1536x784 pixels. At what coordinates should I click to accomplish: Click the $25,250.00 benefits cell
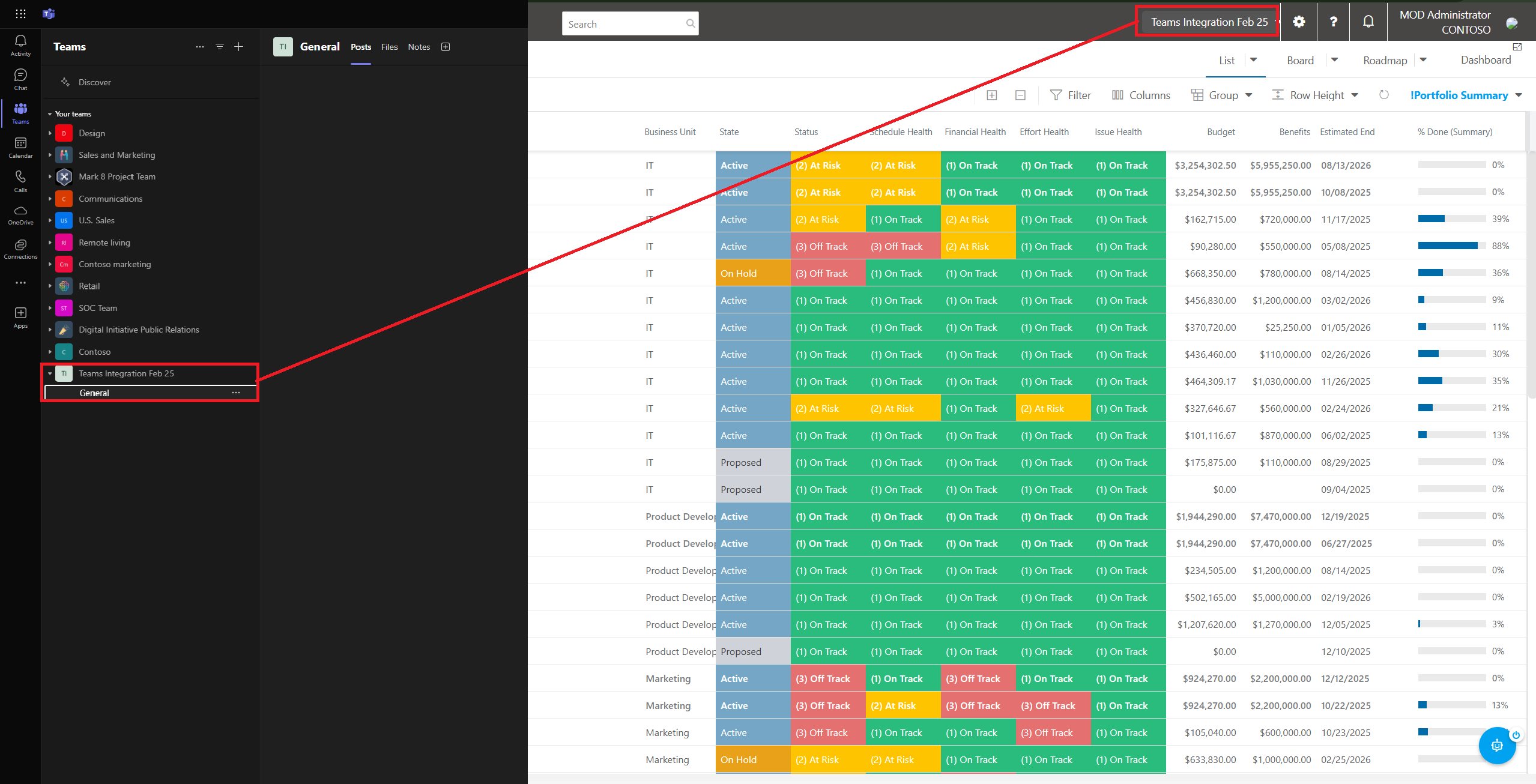coord(1287,327)
